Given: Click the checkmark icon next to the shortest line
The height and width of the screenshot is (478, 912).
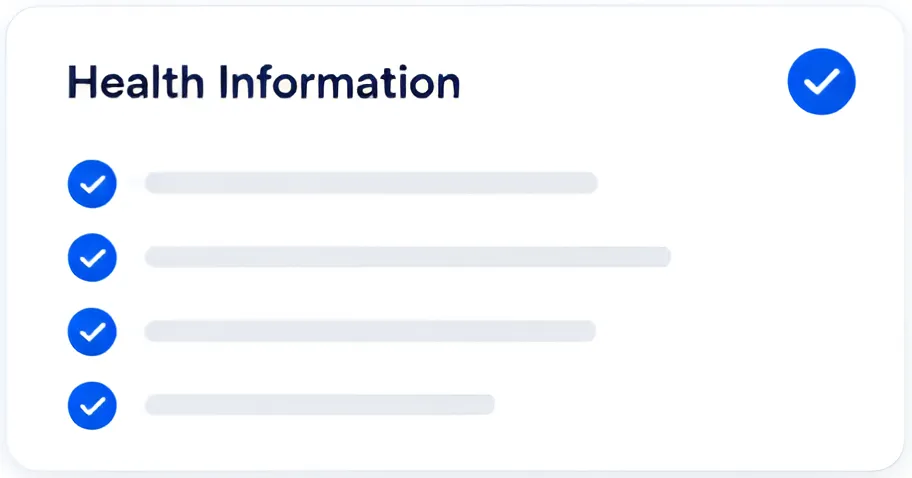Looking at the screenshot, I should click(92, 406).
